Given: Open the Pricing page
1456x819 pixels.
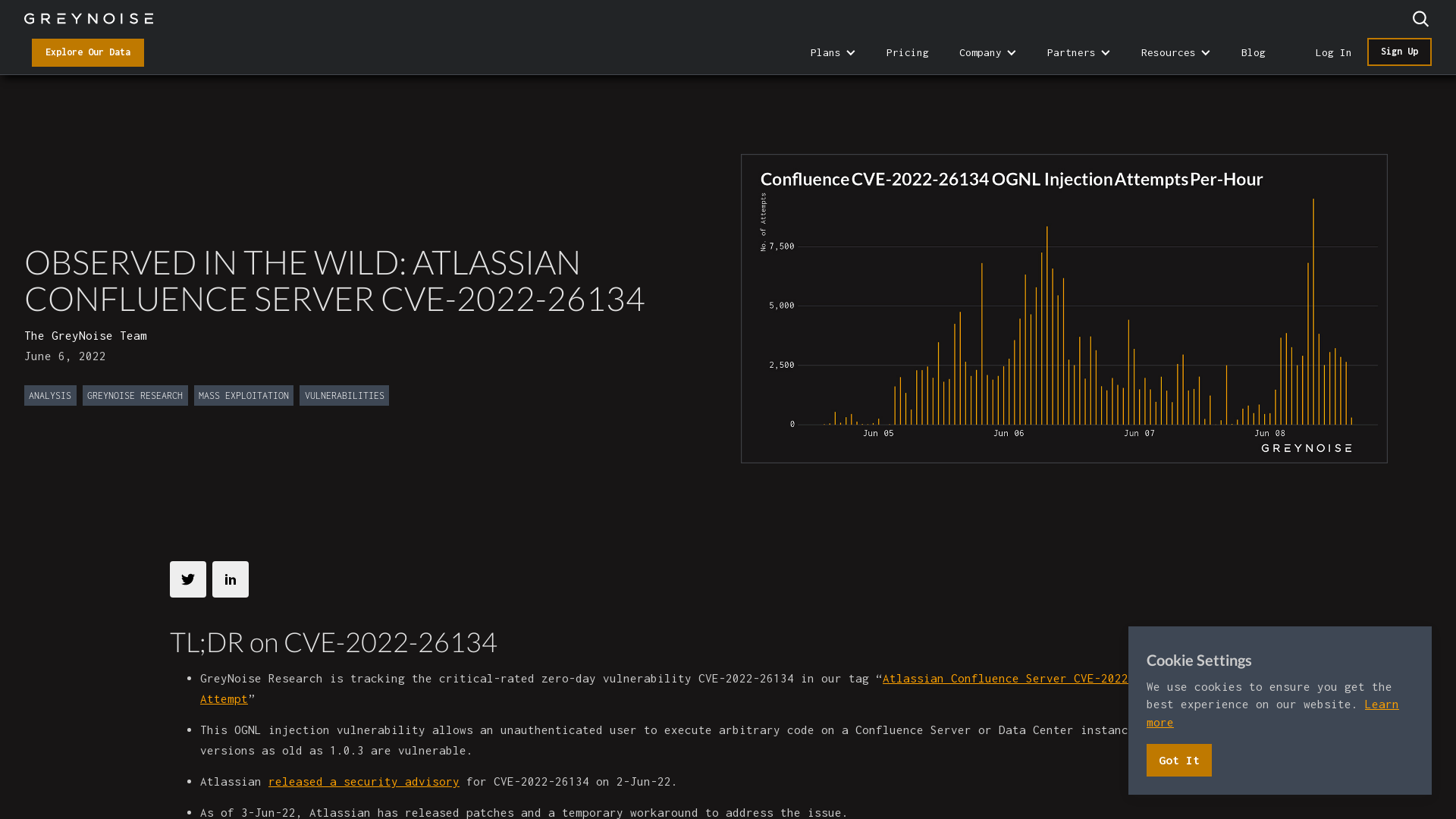Looking at the screenshot, I should pyautogui.click(x=907, y=52).
